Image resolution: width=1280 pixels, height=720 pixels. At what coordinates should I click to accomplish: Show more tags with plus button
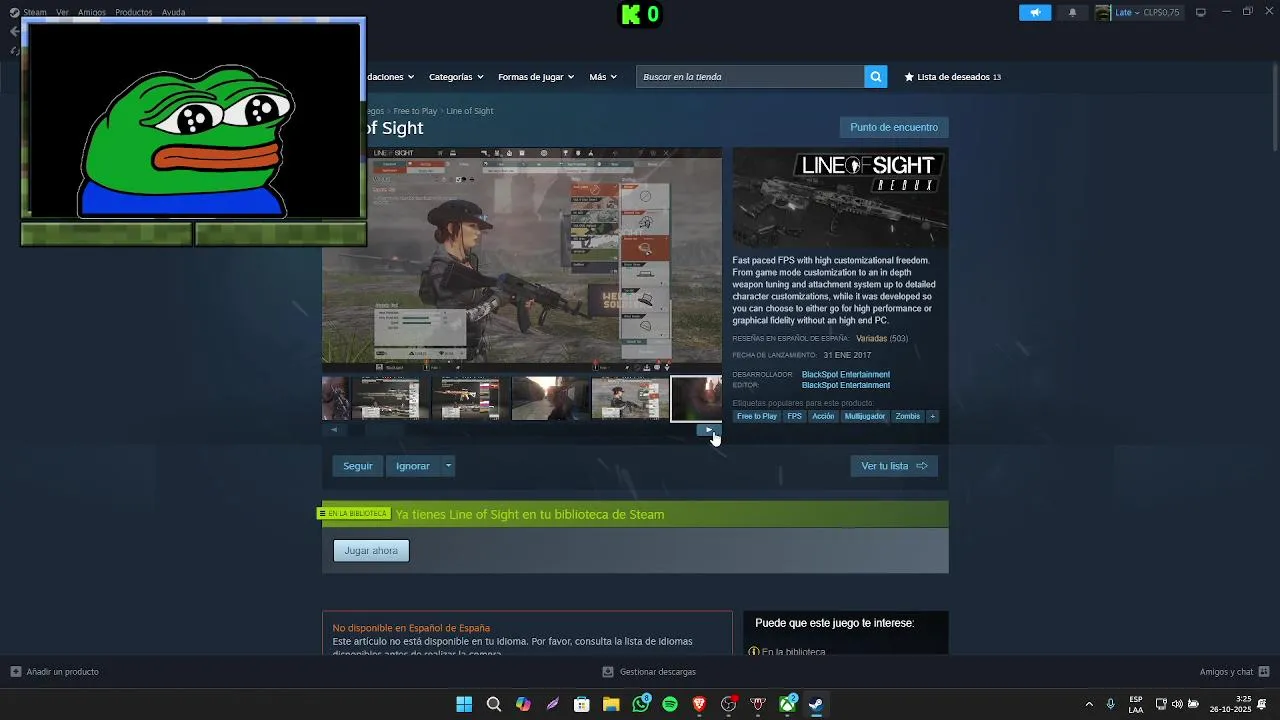tap(932, 416)
